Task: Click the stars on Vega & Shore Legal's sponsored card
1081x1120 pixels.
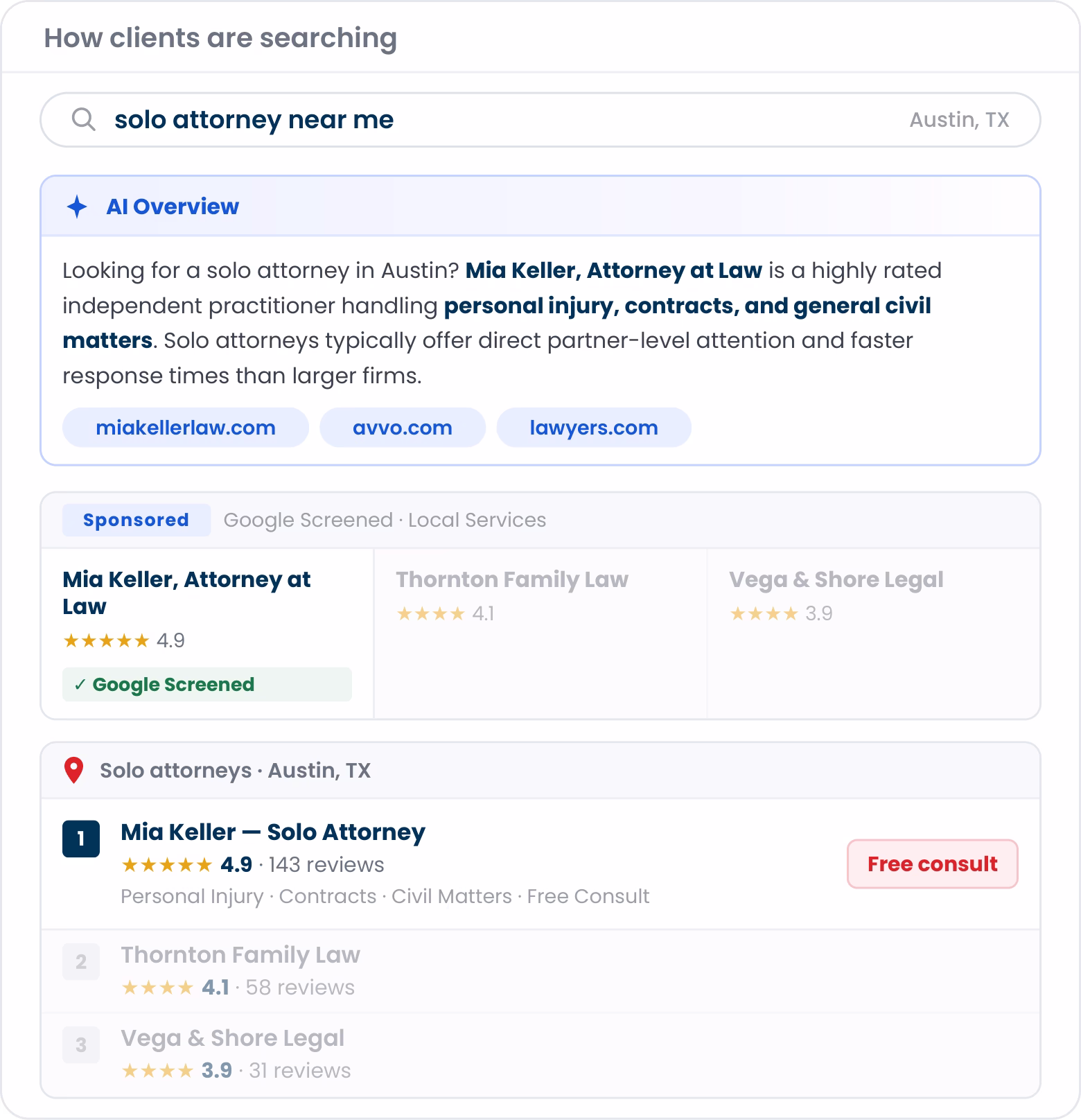Action: [764, 613]
